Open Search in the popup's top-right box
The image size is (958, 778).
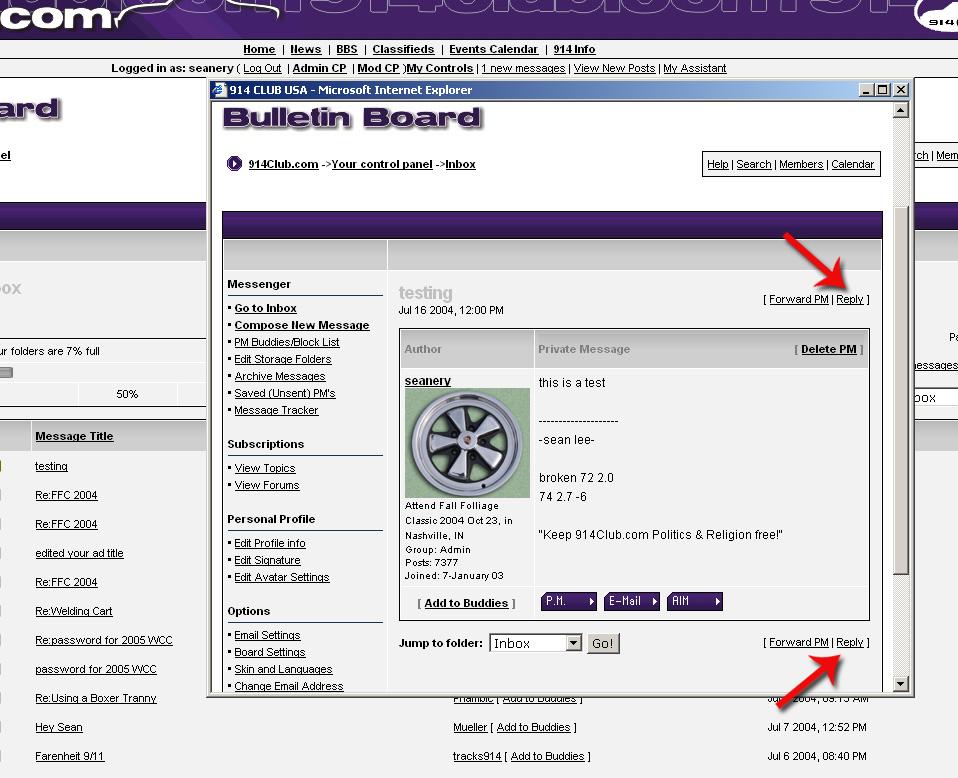point(754,164)
